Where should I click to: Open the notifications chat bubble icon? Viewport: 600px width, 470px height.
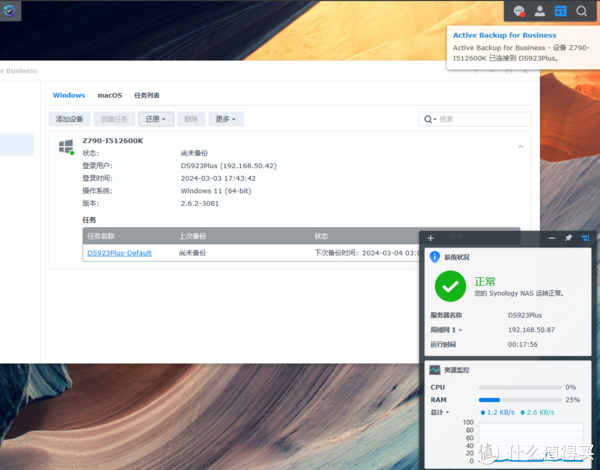(x=519, y=11)
